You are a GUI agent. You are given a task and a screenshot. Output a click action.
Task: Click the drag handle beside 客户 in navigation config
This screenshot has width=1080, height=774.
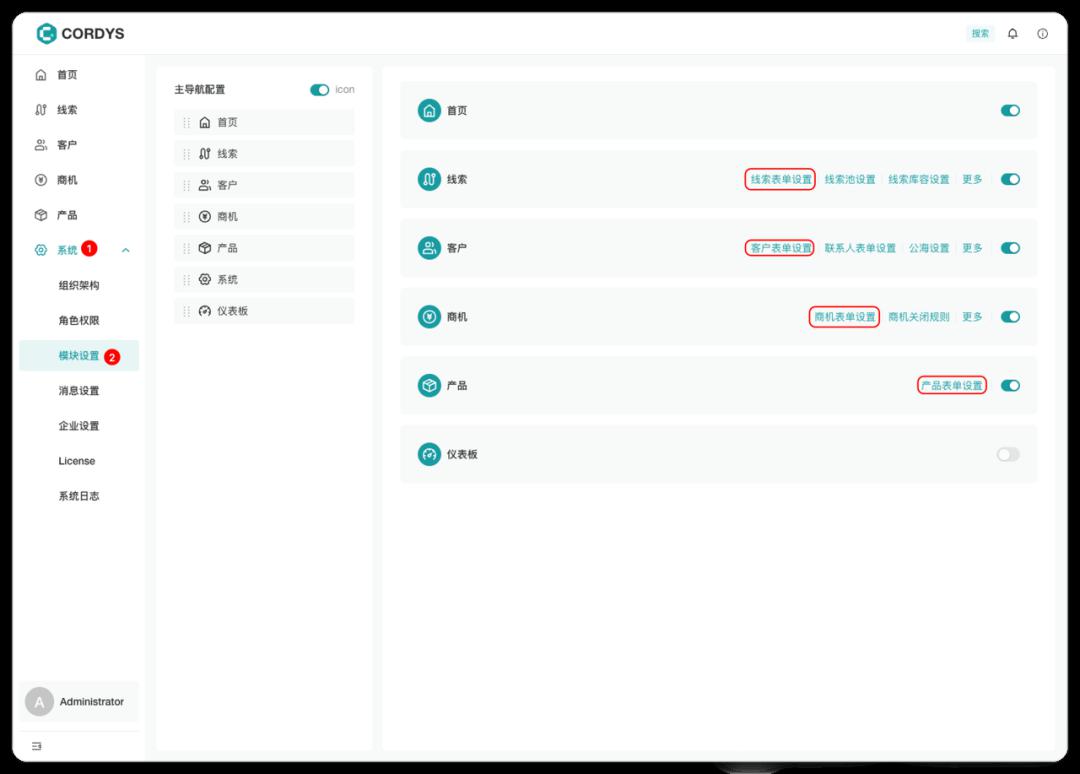click(x=187, y=185)
